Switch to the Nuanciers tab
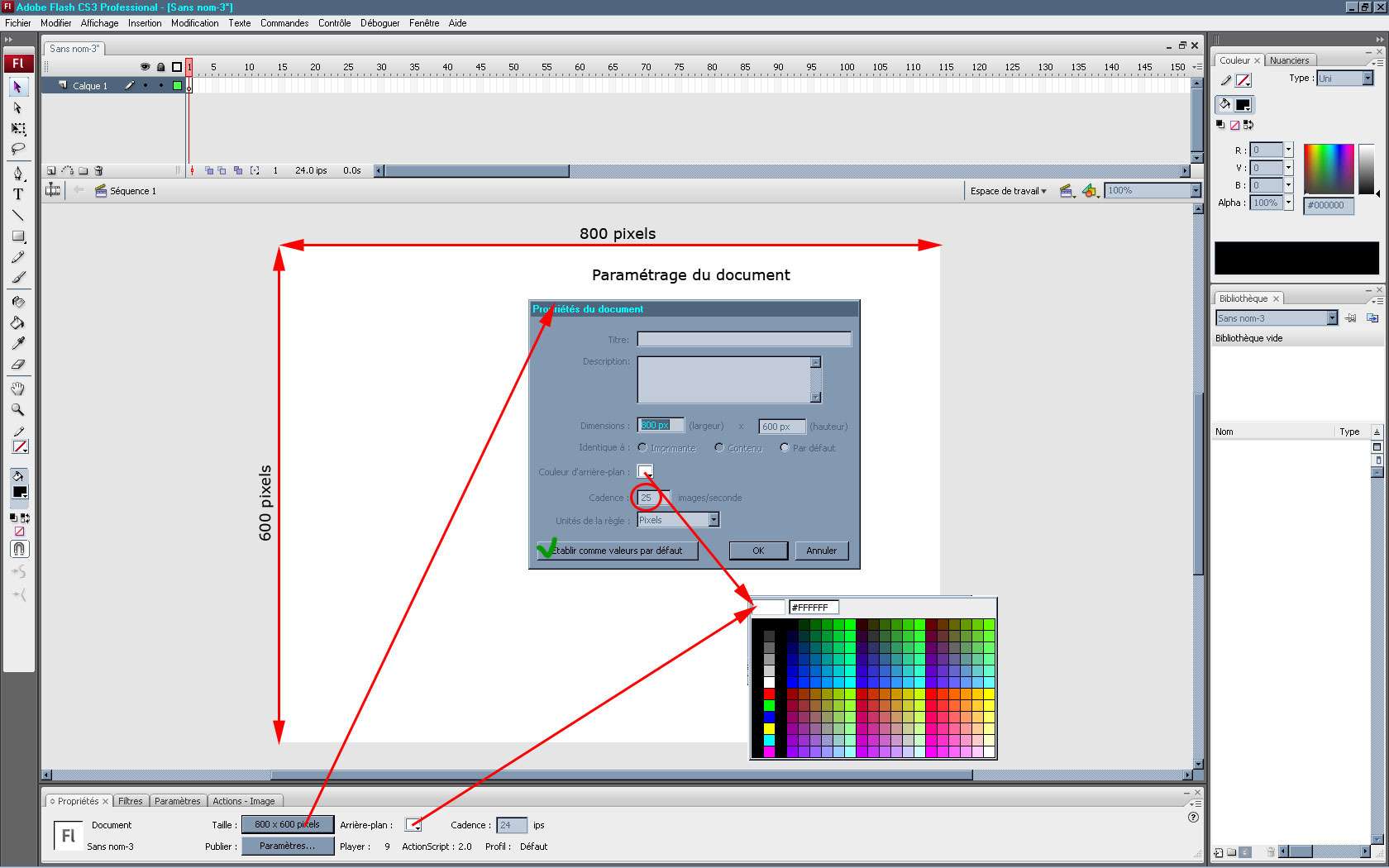Image resolution: width=1389 pixels, height=868 pixels. click(x=1289, y=60)
